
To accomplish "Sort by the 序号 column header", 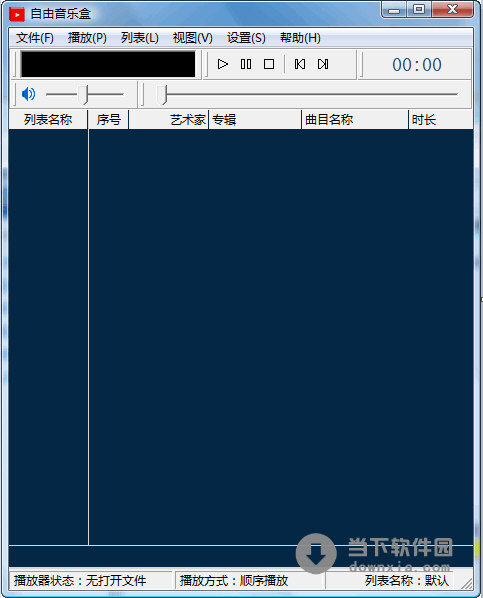I will pyautogui.click(x=109, y=120).
